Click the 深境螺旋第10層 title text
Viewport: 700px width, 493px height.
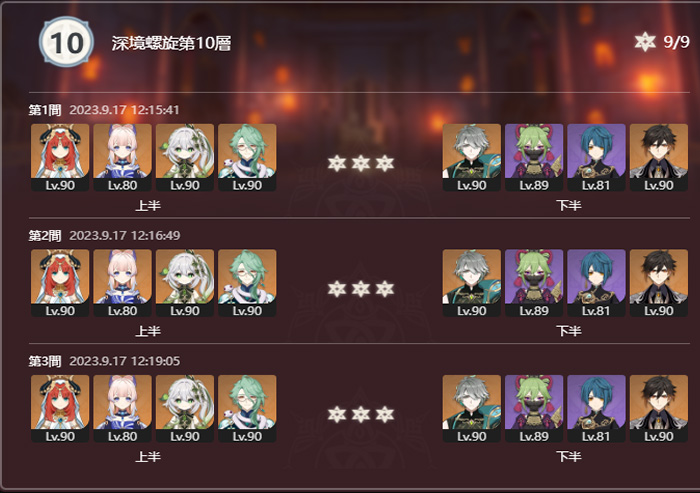(x=171, y=43)
